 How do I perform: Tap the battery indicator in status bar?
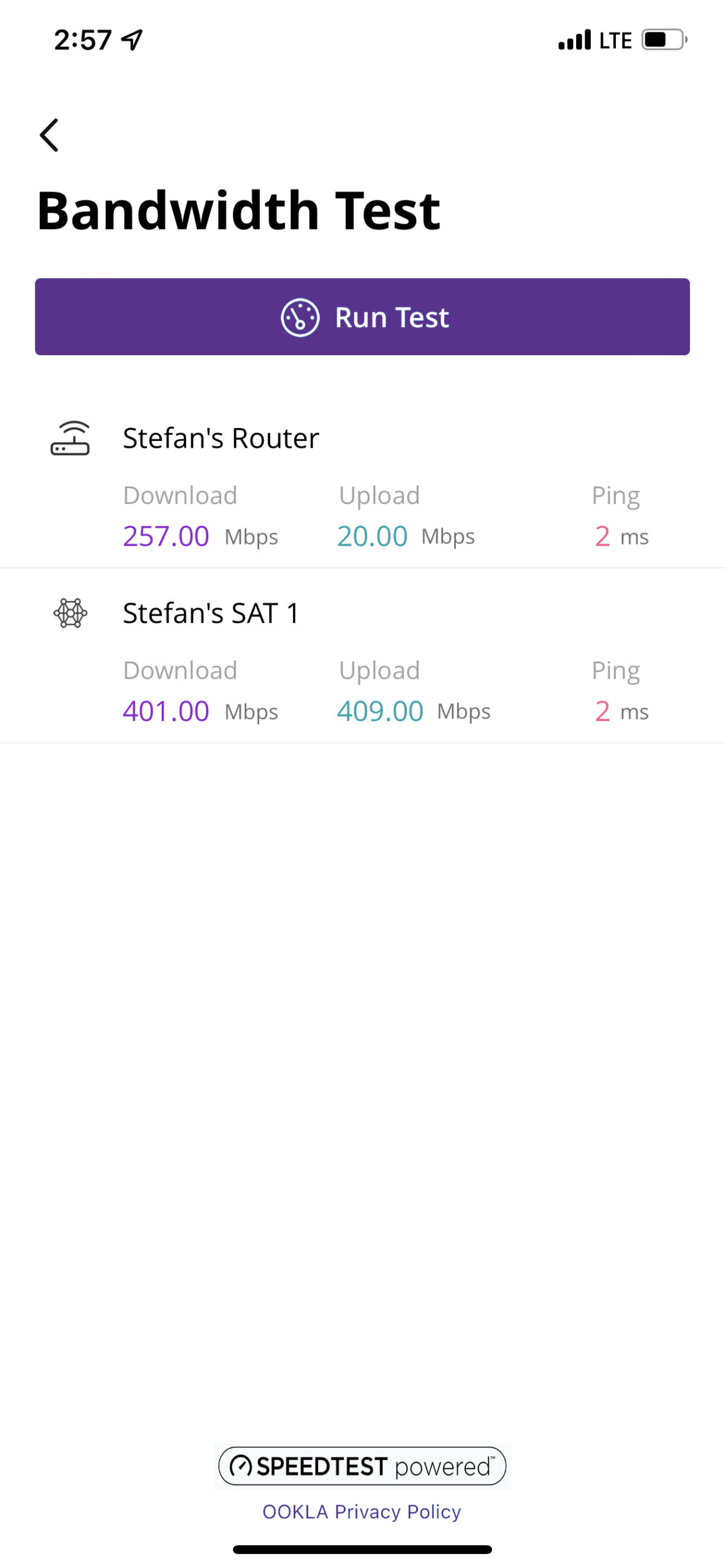point(664,40)
